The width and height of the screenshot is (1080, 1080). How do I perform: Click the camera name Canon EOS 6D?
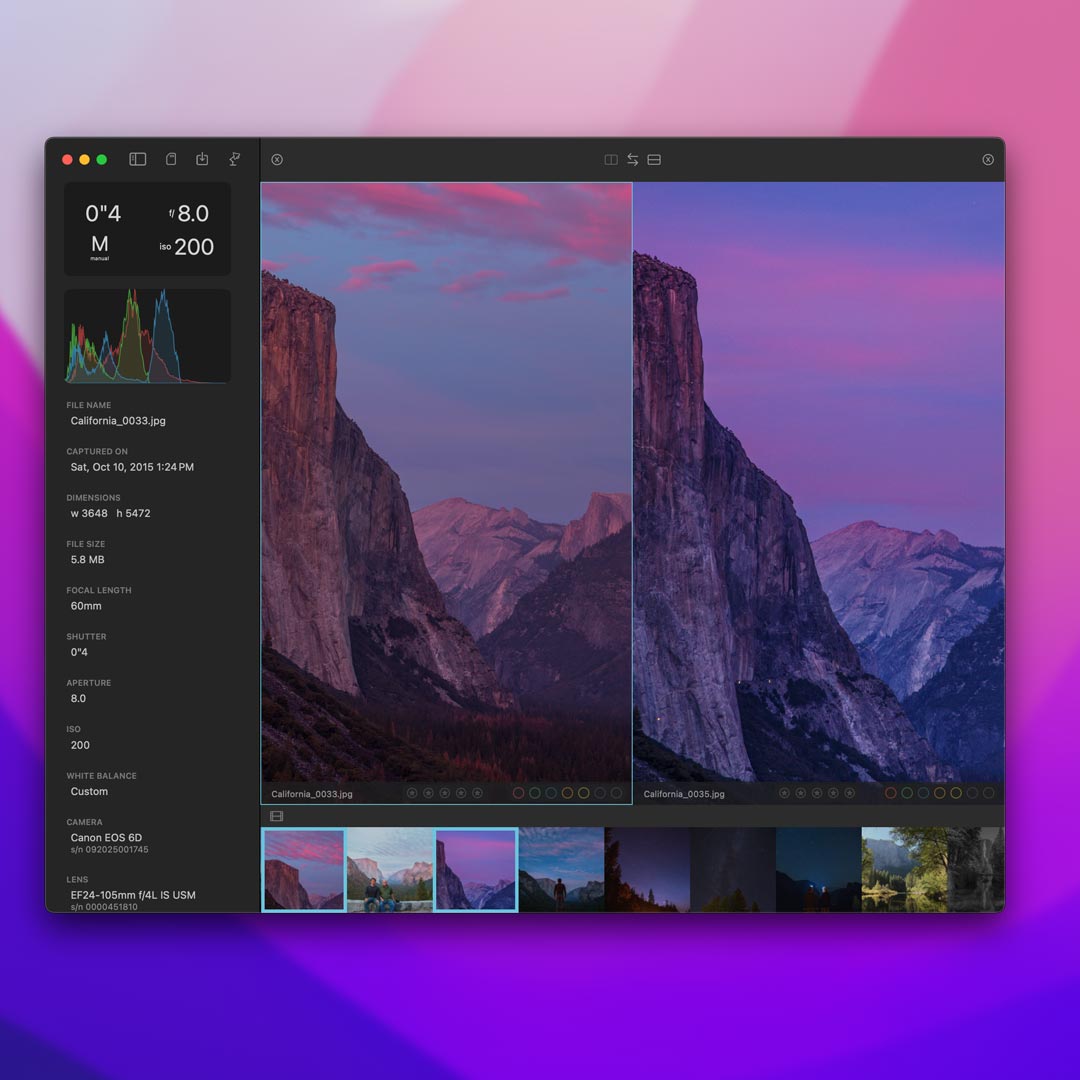point(106,838)
